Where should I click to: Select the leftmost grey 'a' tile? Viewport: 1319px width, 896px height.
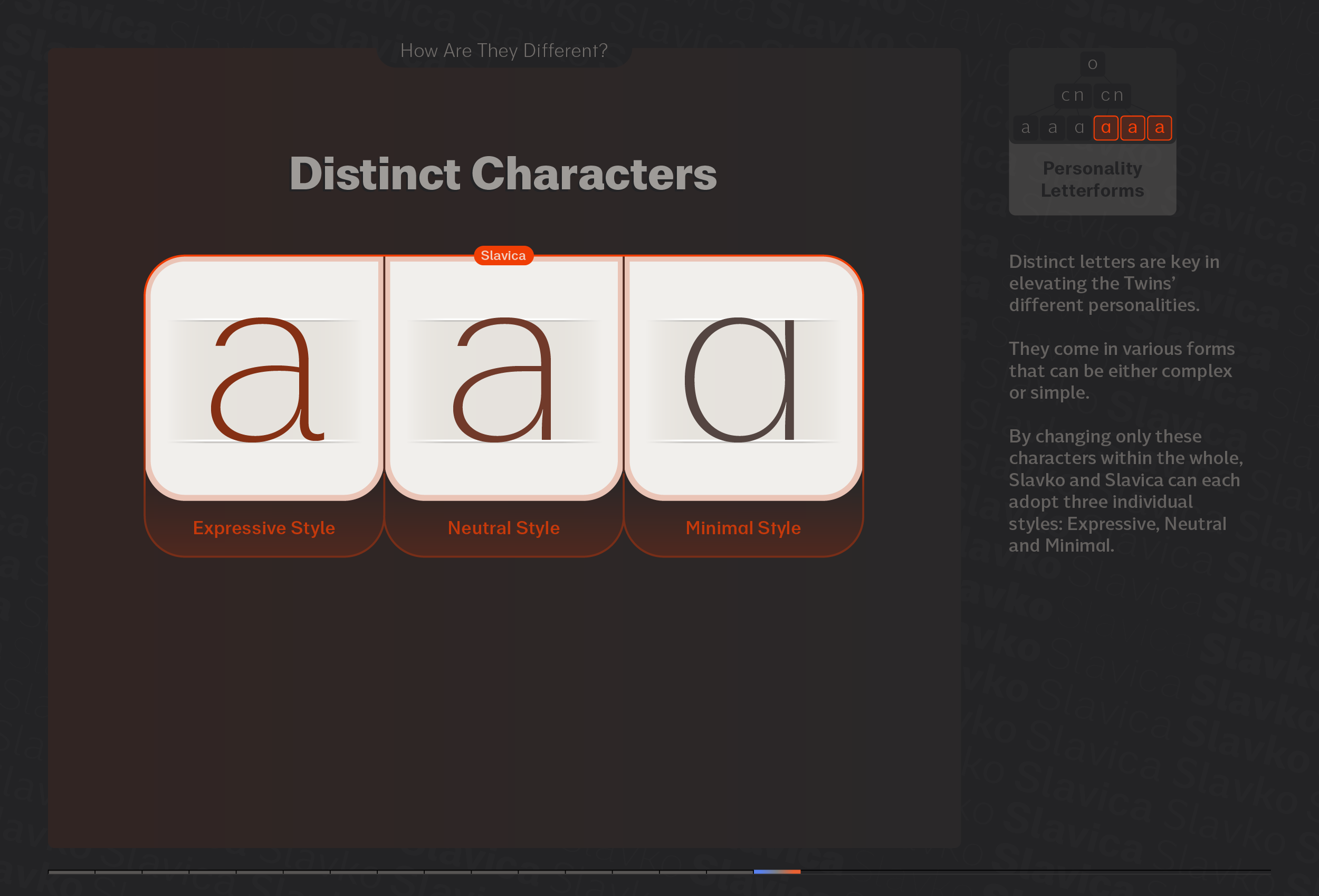(1026, 128)
